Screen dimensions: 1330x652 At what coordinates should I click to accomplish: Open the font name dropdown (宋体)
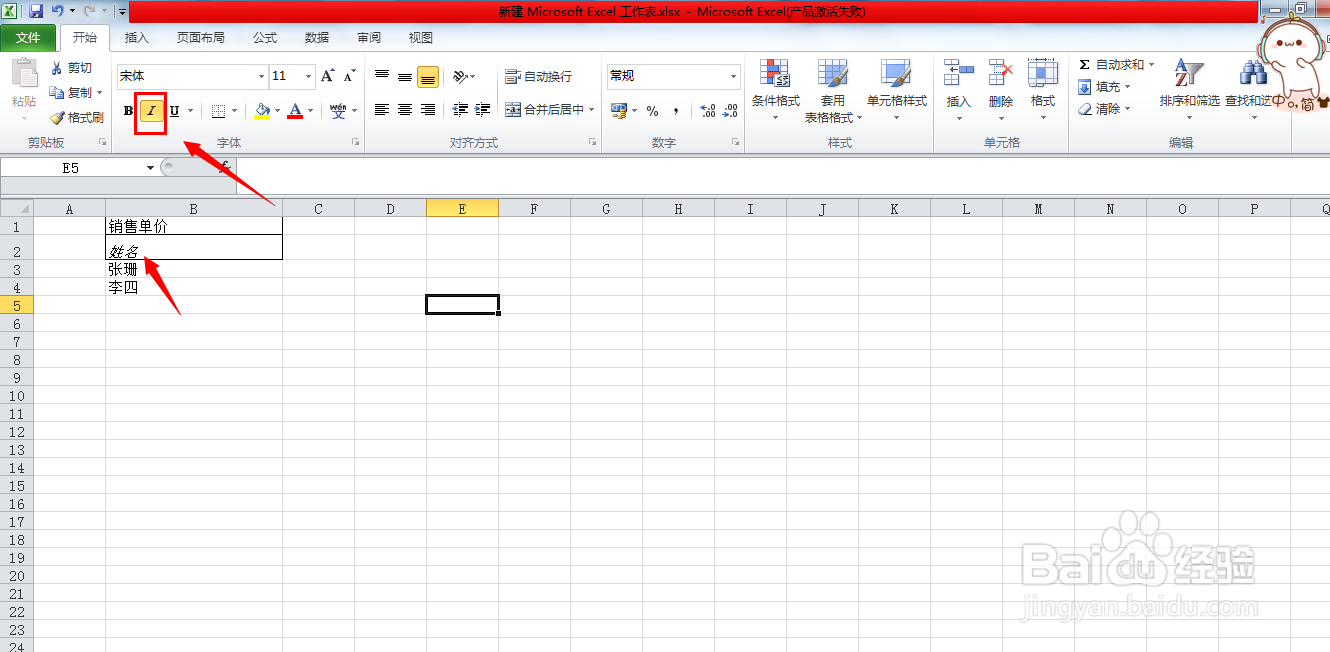(262, 76)
